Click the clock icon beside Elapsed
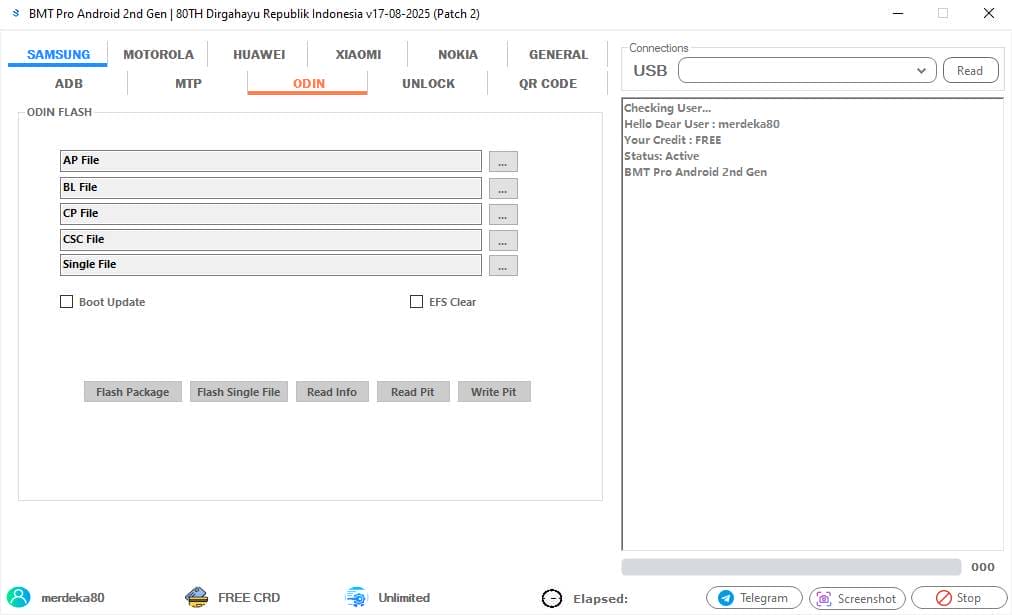This screenshot has width=1012, height=615. 552,598
